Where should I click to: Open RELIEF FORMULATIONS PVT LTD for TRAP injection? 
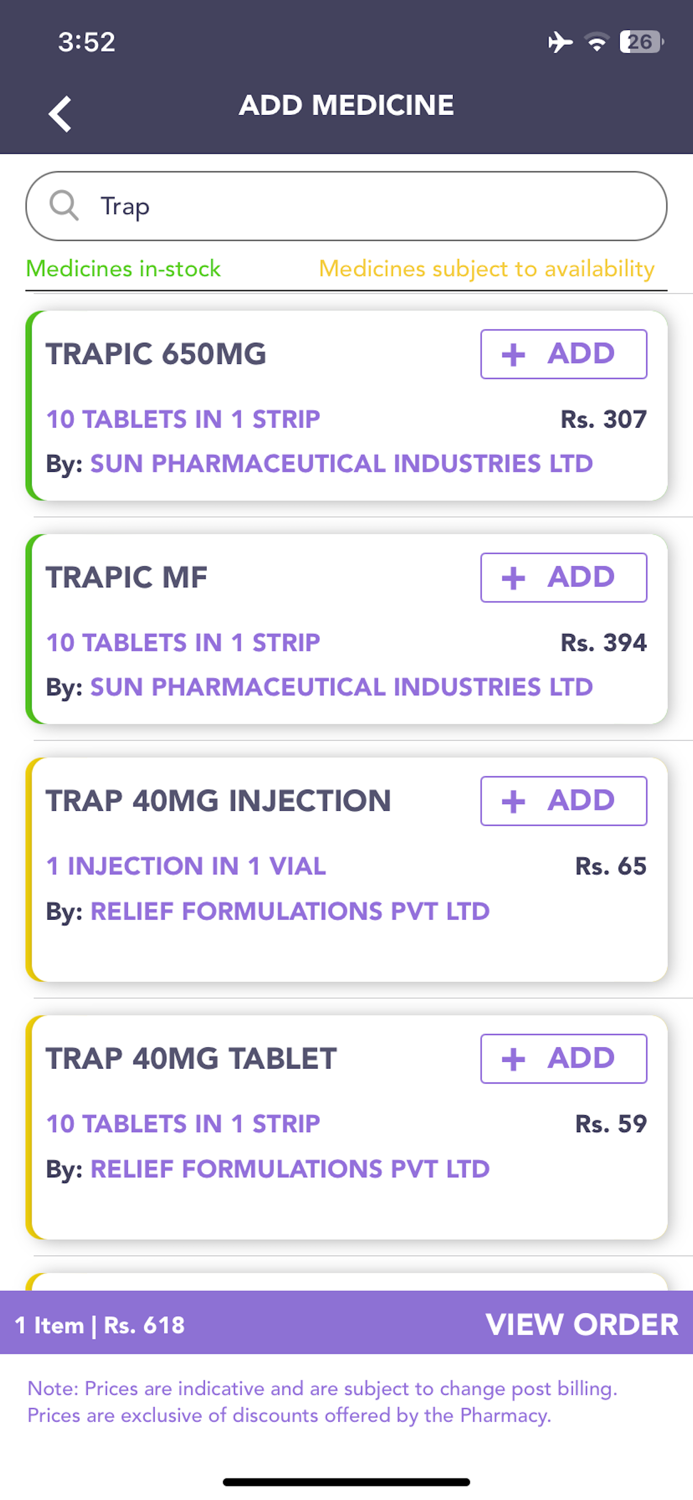pos(289,911)
